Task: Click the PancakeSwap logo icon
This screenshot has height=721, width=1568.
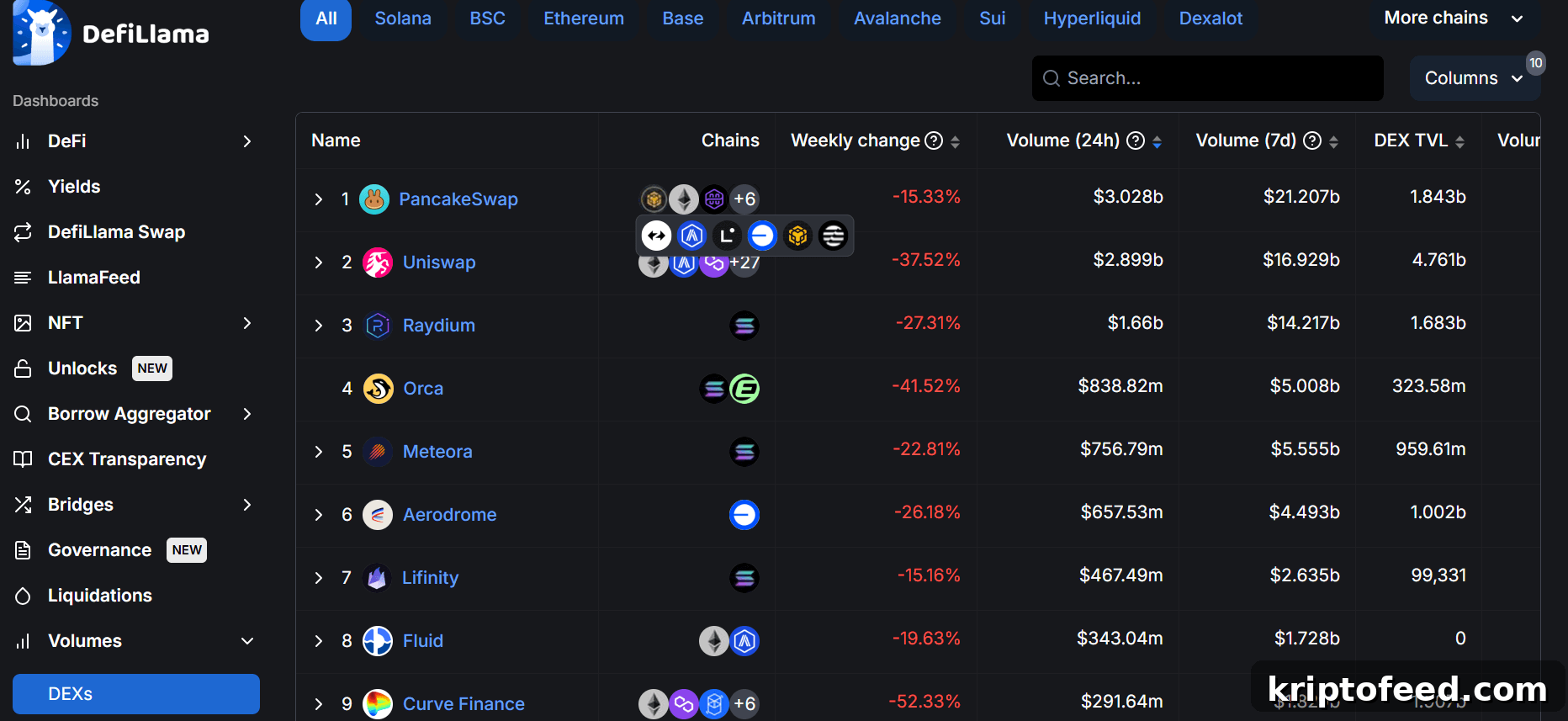Action: coord(374,199)
